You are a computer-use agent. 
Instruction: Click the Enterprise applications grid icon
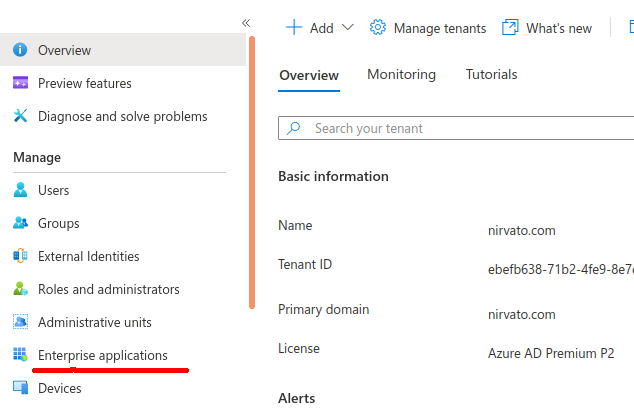20,355
